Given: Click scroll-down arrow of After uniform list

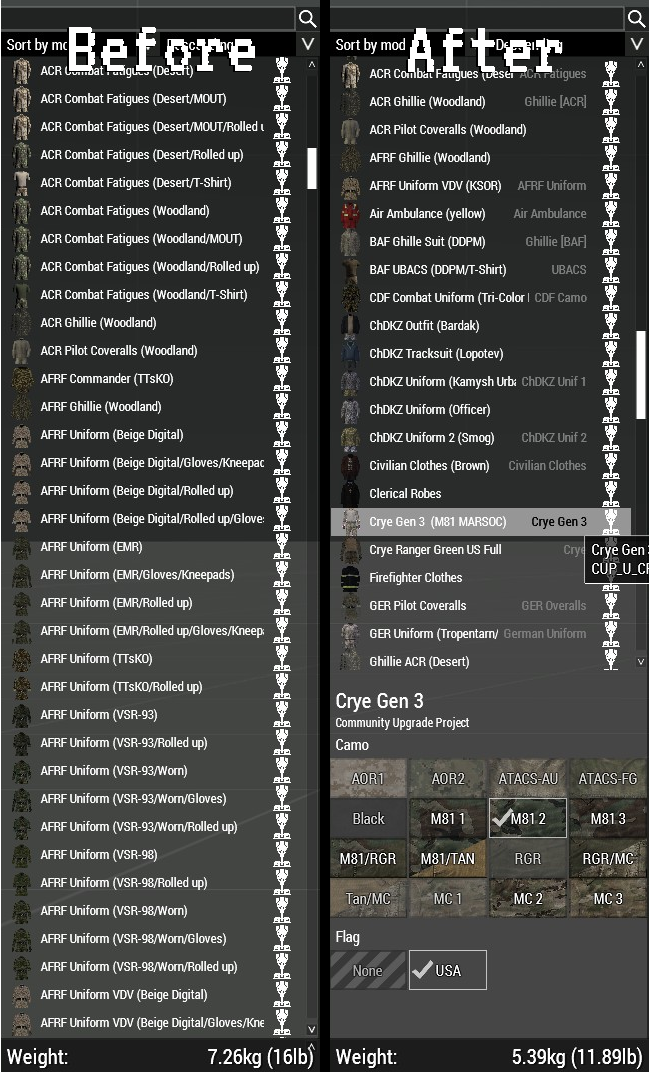Looking at the screenshot, I should pos(641,662).
